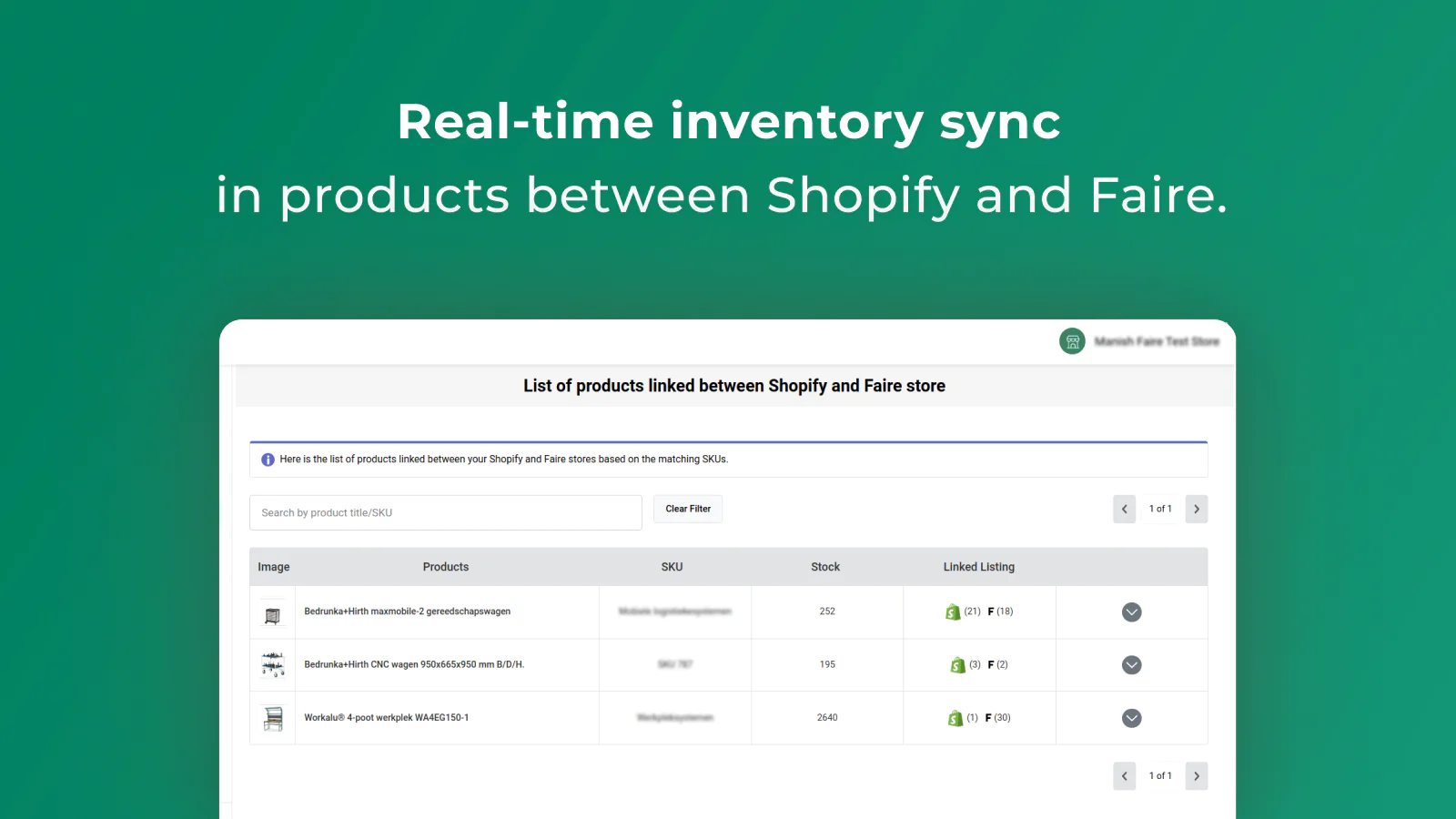This screenshot has height=819, width=1456.
Task: Expand the Bedrunka+Hirth CNC wagen row
Action: point(1132,665)
